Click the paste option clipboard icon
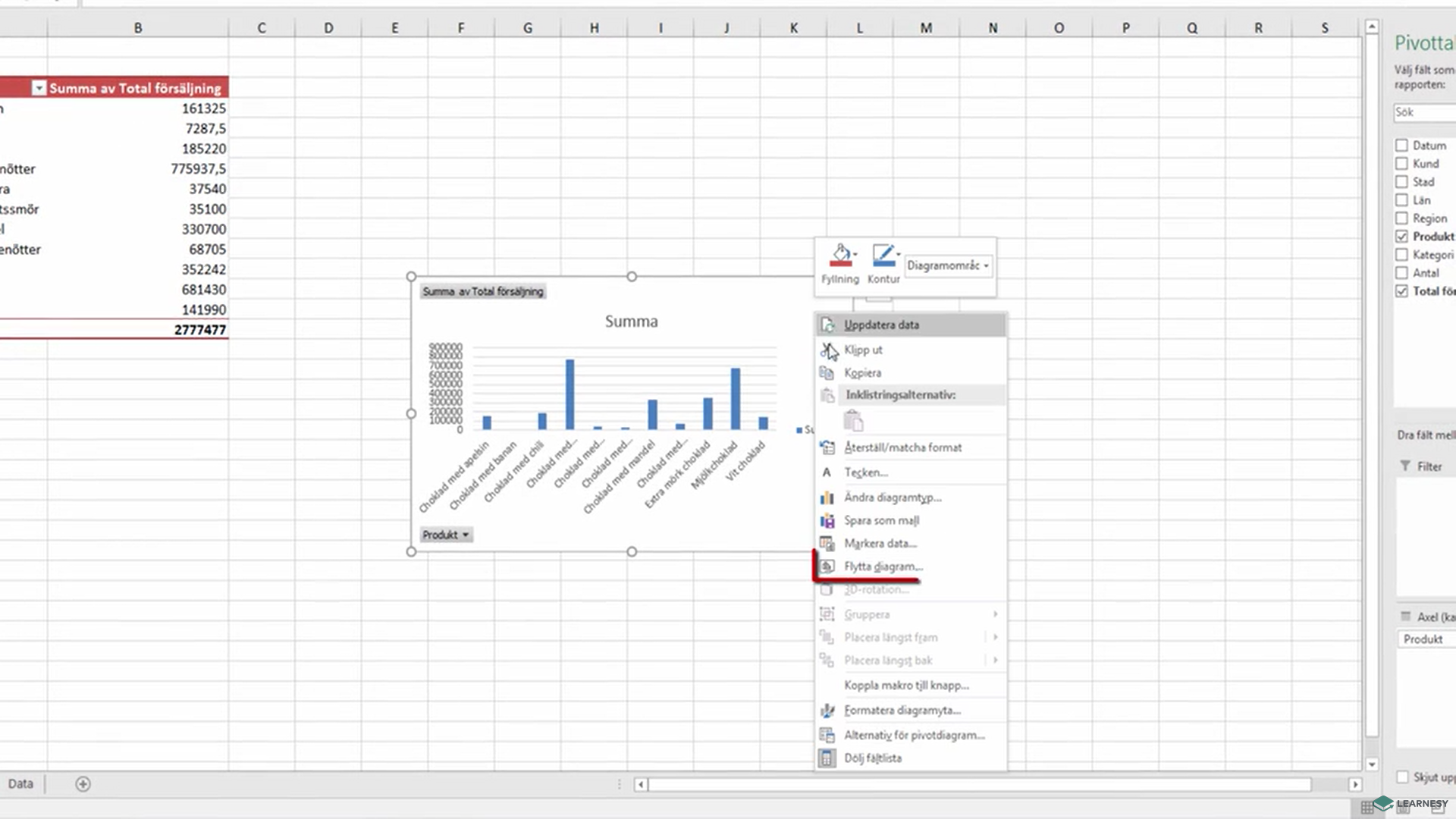 click(x=853, y=421)
